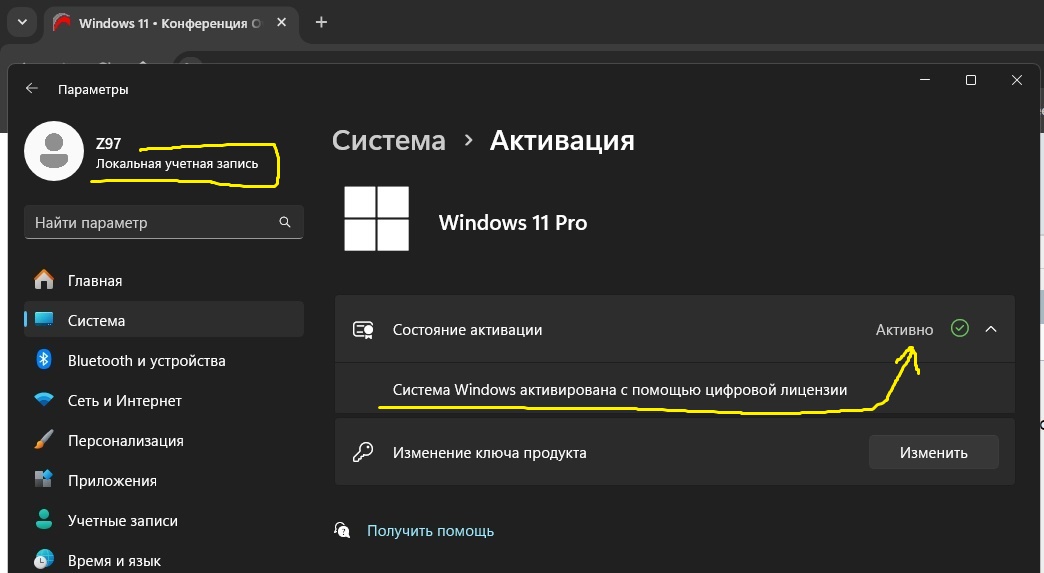Click the green activation checkmark icon
The height and width of the screenshot is (573, 1044).
(959, 328)
